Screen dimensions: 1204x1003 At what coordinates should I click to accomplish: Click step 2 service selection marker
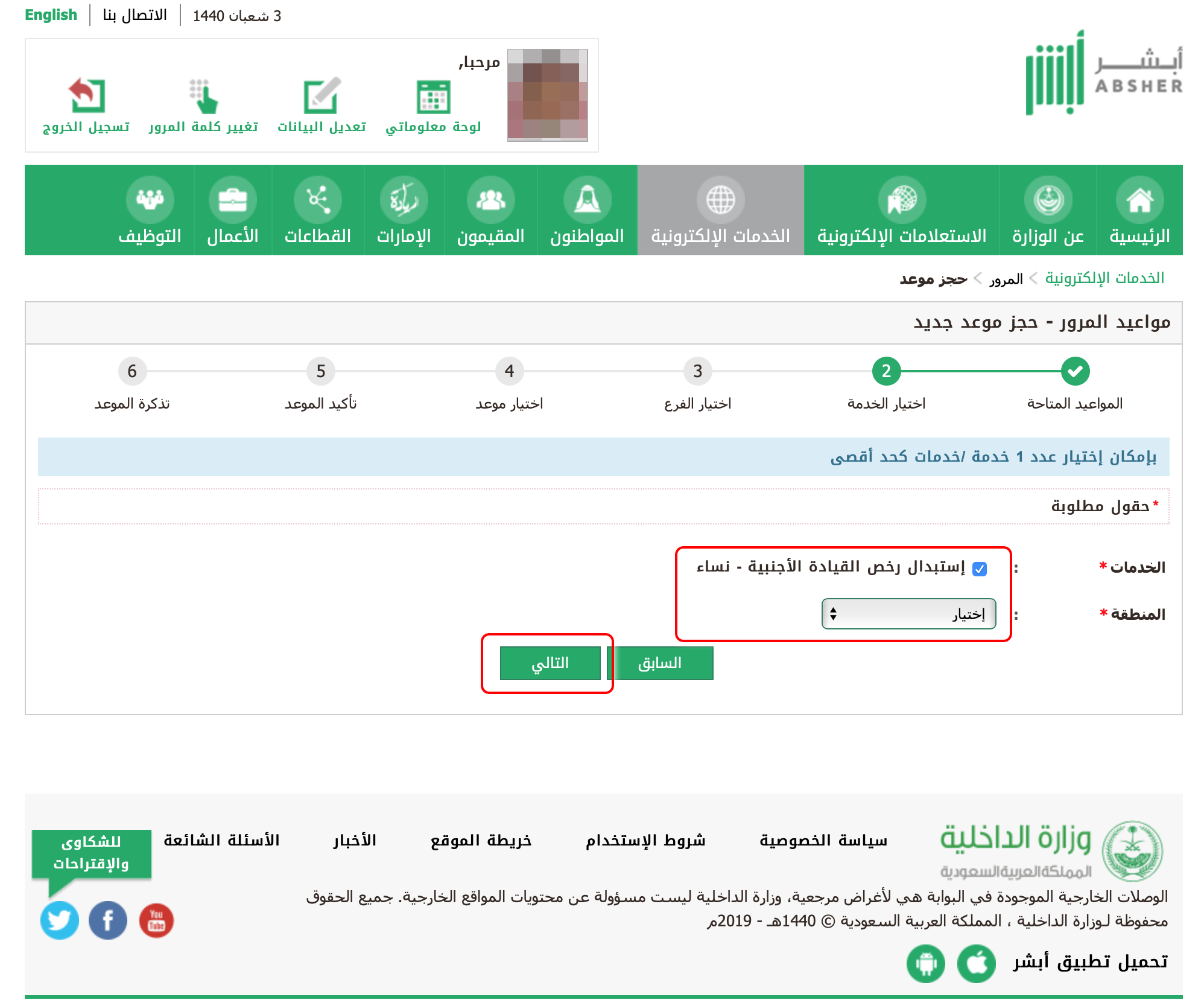coord(886,371)
